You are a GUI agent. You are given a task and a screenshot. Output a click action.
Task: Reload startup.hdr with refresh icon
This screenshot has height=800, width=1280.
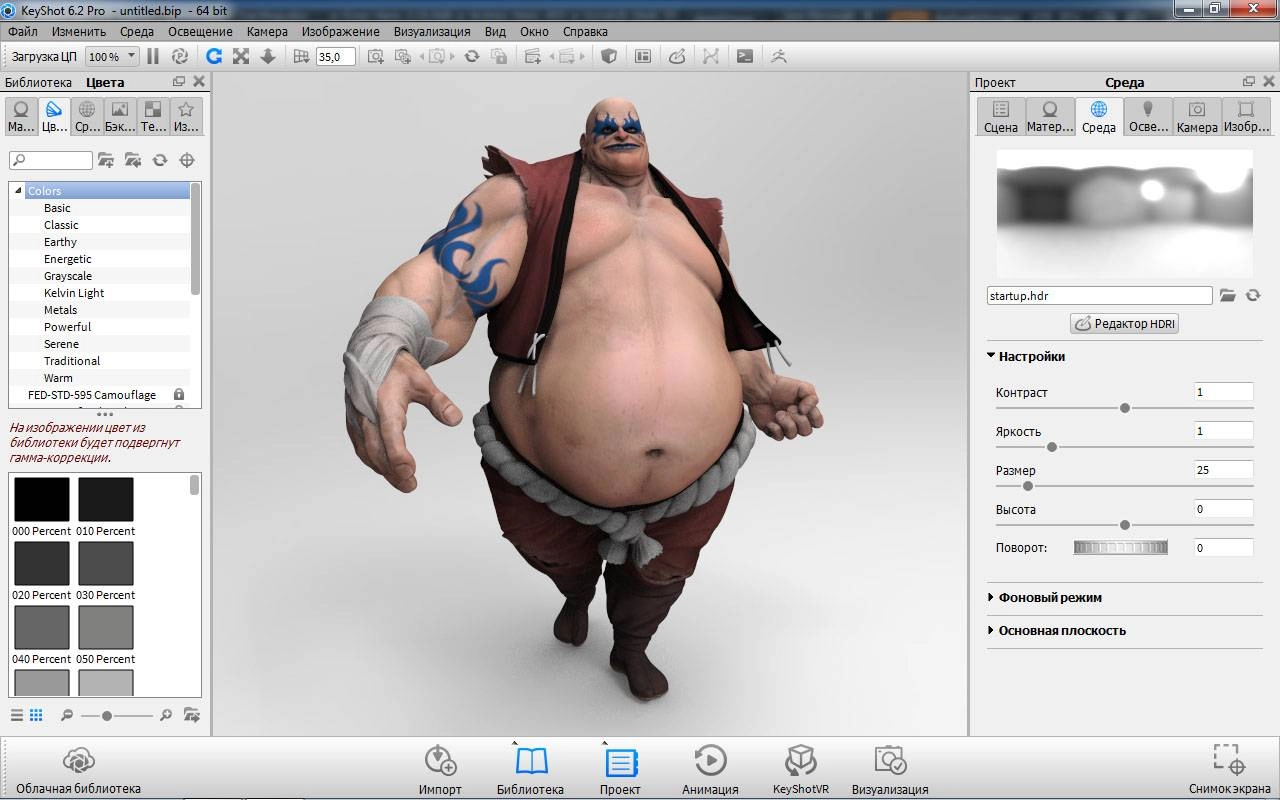(1253, 296)
